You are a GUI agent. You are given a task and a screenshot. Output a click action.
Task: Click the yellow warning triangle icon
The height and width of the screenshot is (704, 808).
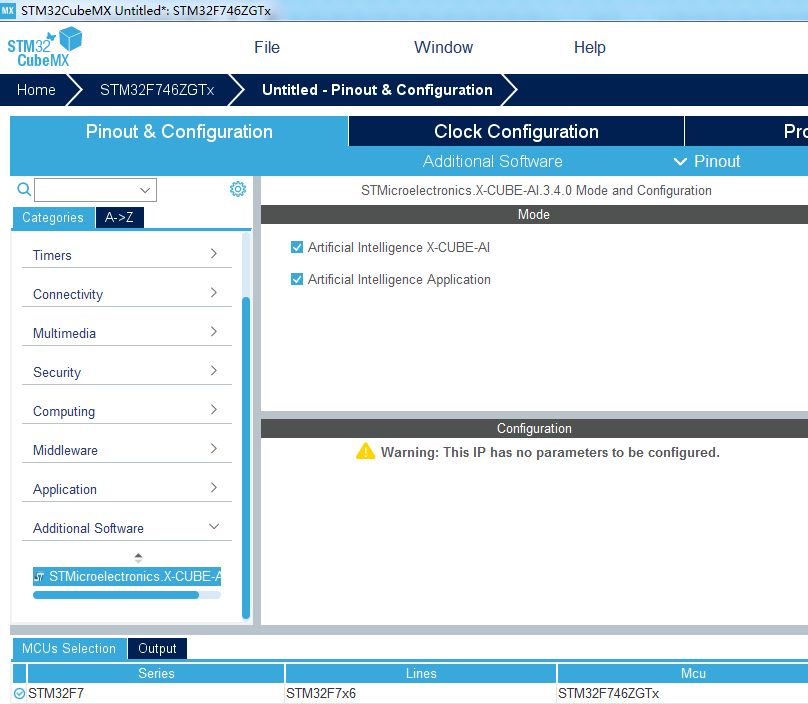pyautogui.click(x=365, y=451)
